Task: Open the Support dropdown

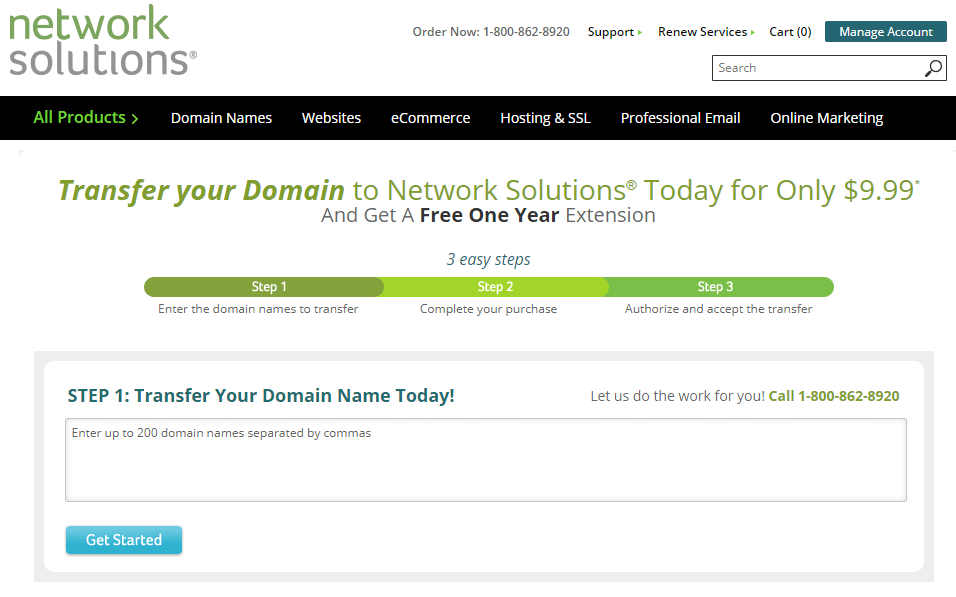Action: pyautogui.click(x=615, y=32)
